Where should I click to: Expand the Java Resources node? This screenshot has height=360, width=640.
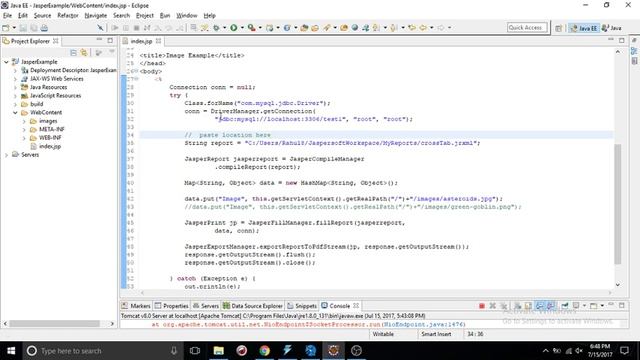15,87
